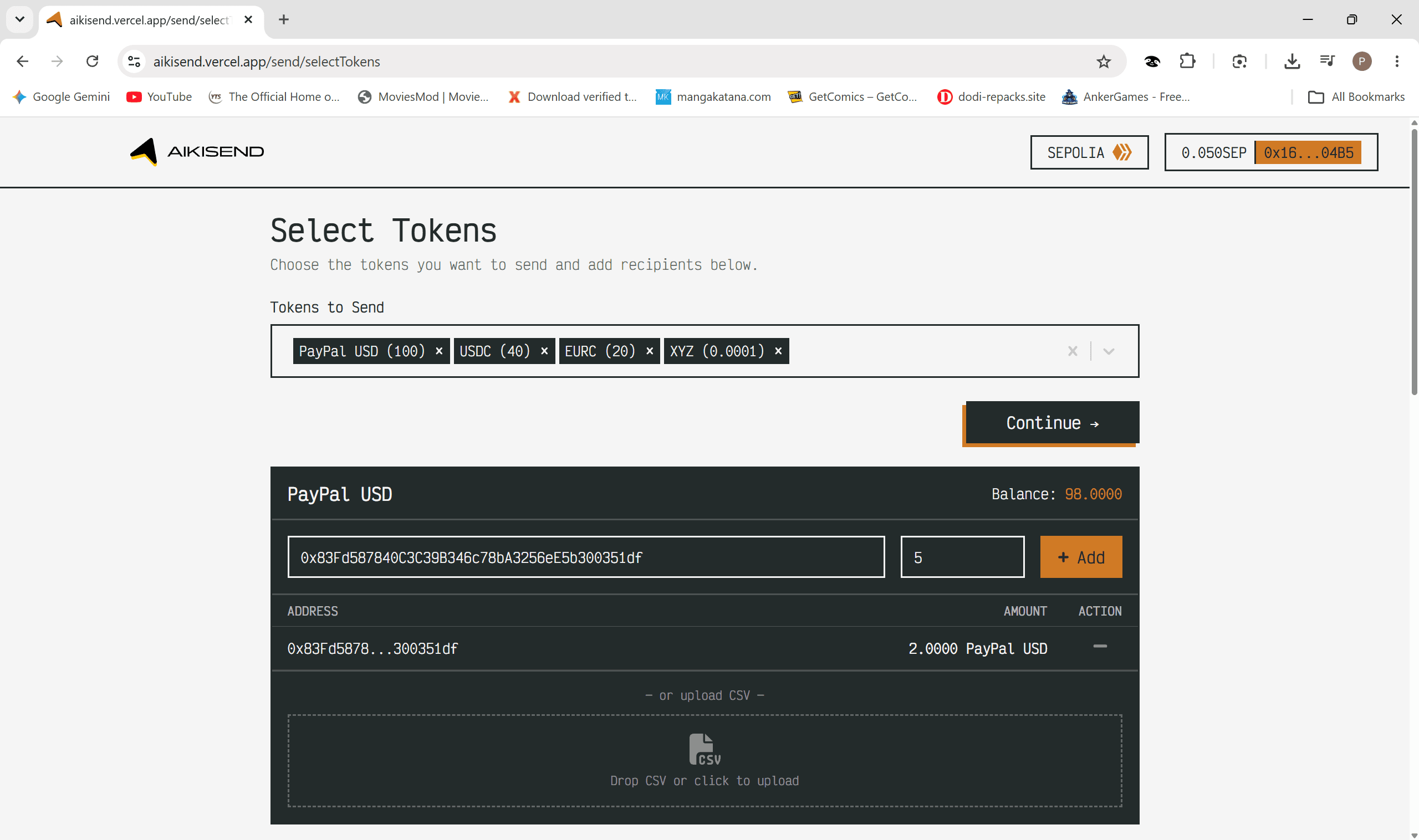Image resolution: width=1419 pixels, height=840 pixels.
Task: Go forward in browser history
Action: pyautogui.click(x=57, y=61)
